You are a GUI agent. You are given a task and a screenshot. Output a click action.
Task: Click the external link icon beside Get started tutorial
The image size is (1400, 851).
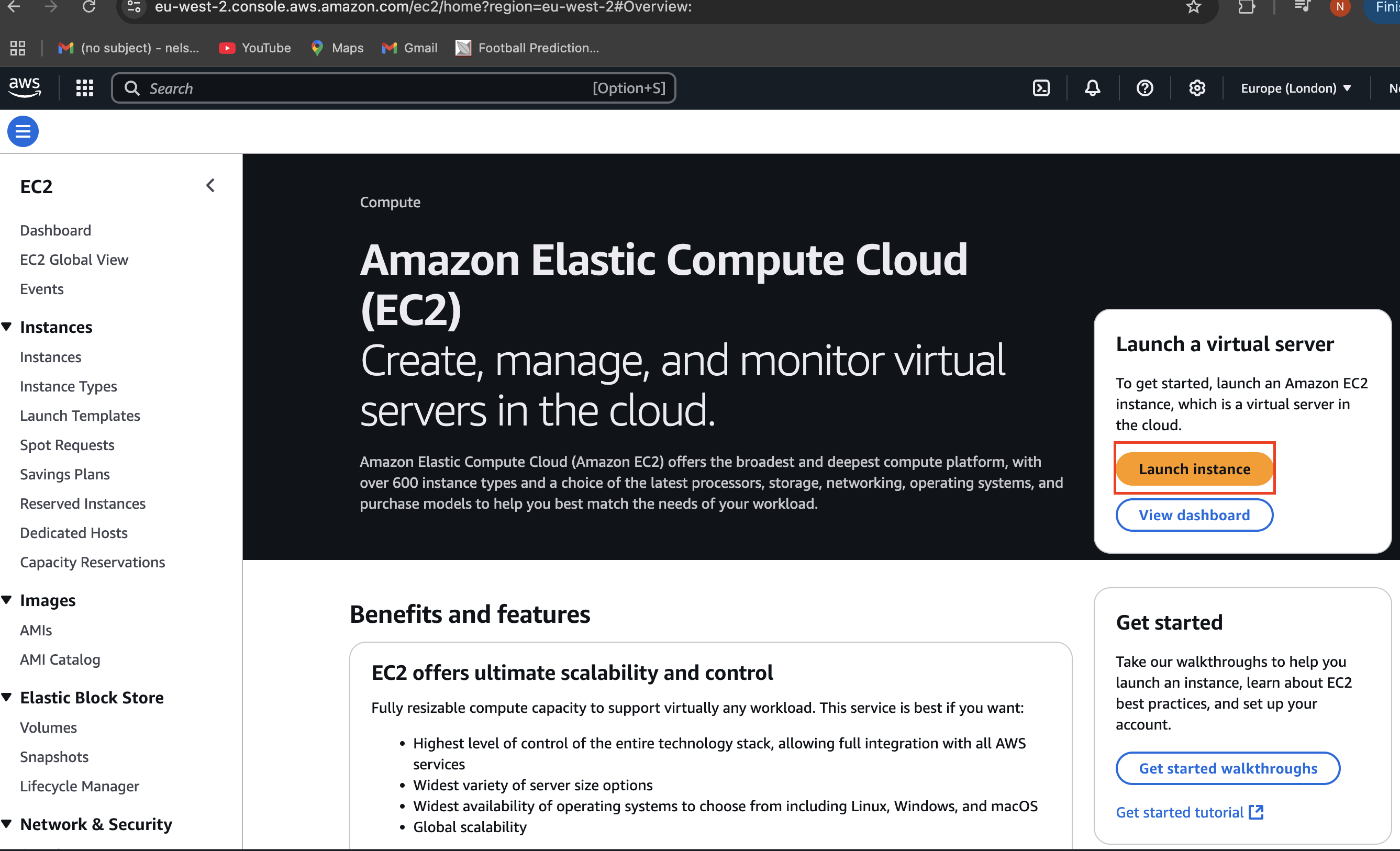1255,812
